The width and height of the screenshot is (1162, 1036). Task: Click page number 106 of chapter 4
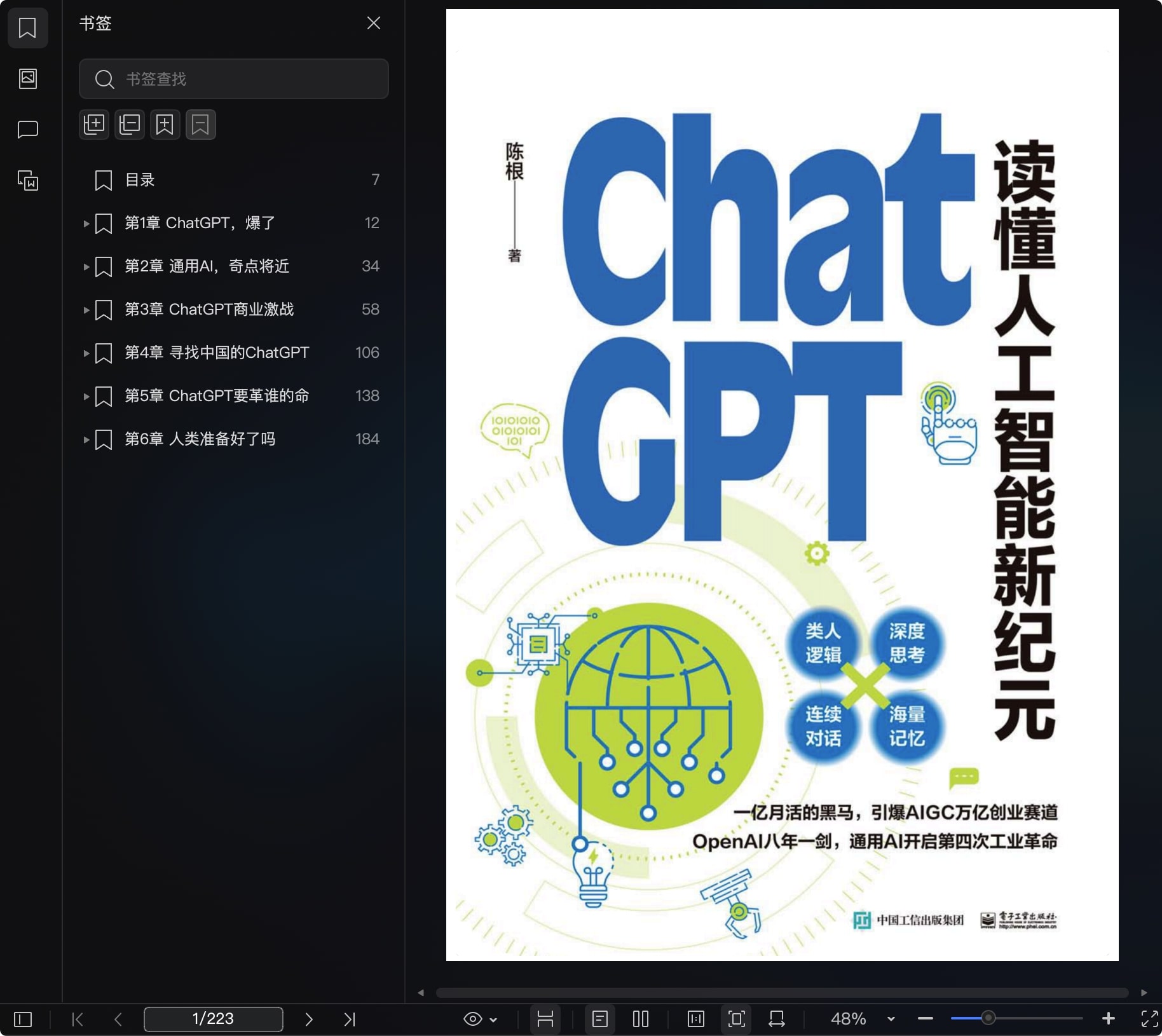click(x=367, y=353)
